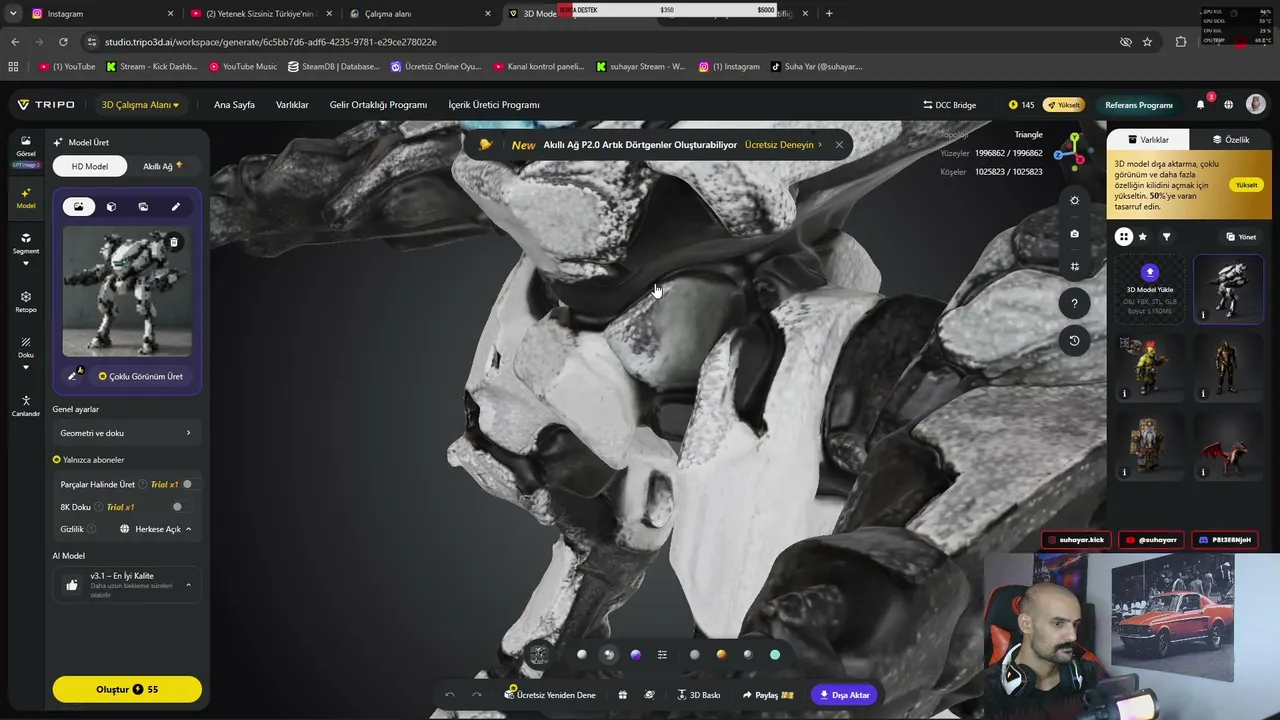Click the Dışa Aktar export button
Image resolution: width=1280 pixels, height=720 pixels.
pos(844,695)
